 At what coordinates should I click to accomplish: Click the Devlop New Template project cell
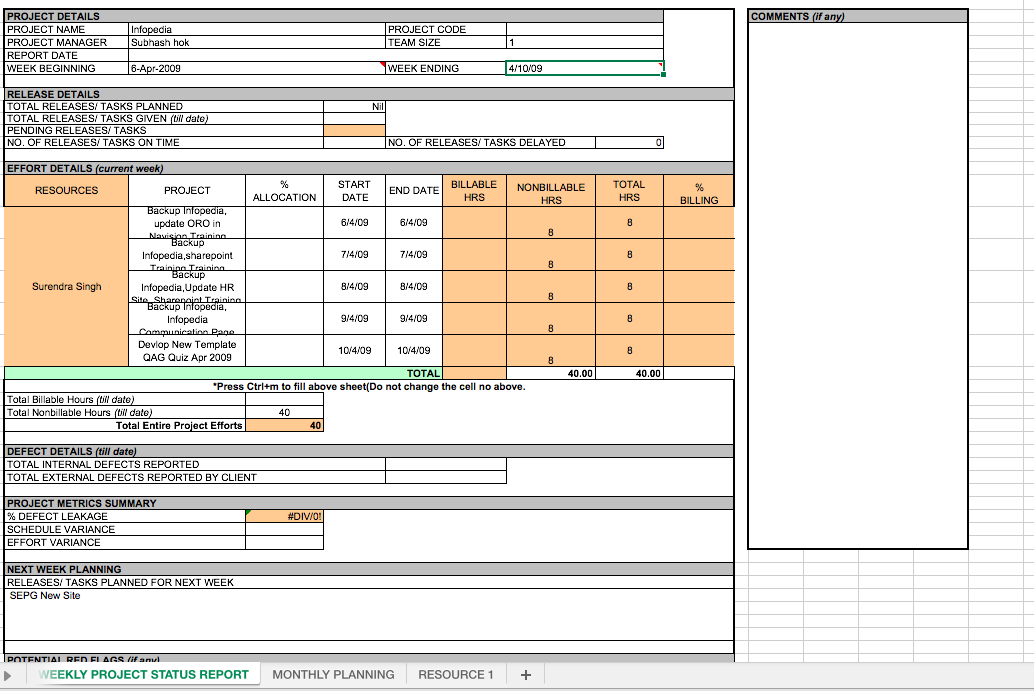coord(187,351)
